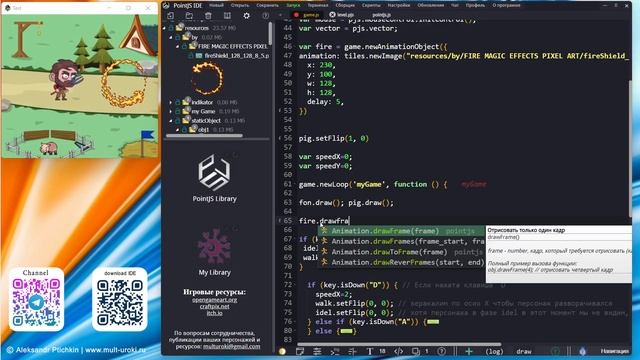Image resolution: width=640 pixels, height=360 pixels.
Task: Fold code at line 53 gutter arrow
Action: pos(280,111)
